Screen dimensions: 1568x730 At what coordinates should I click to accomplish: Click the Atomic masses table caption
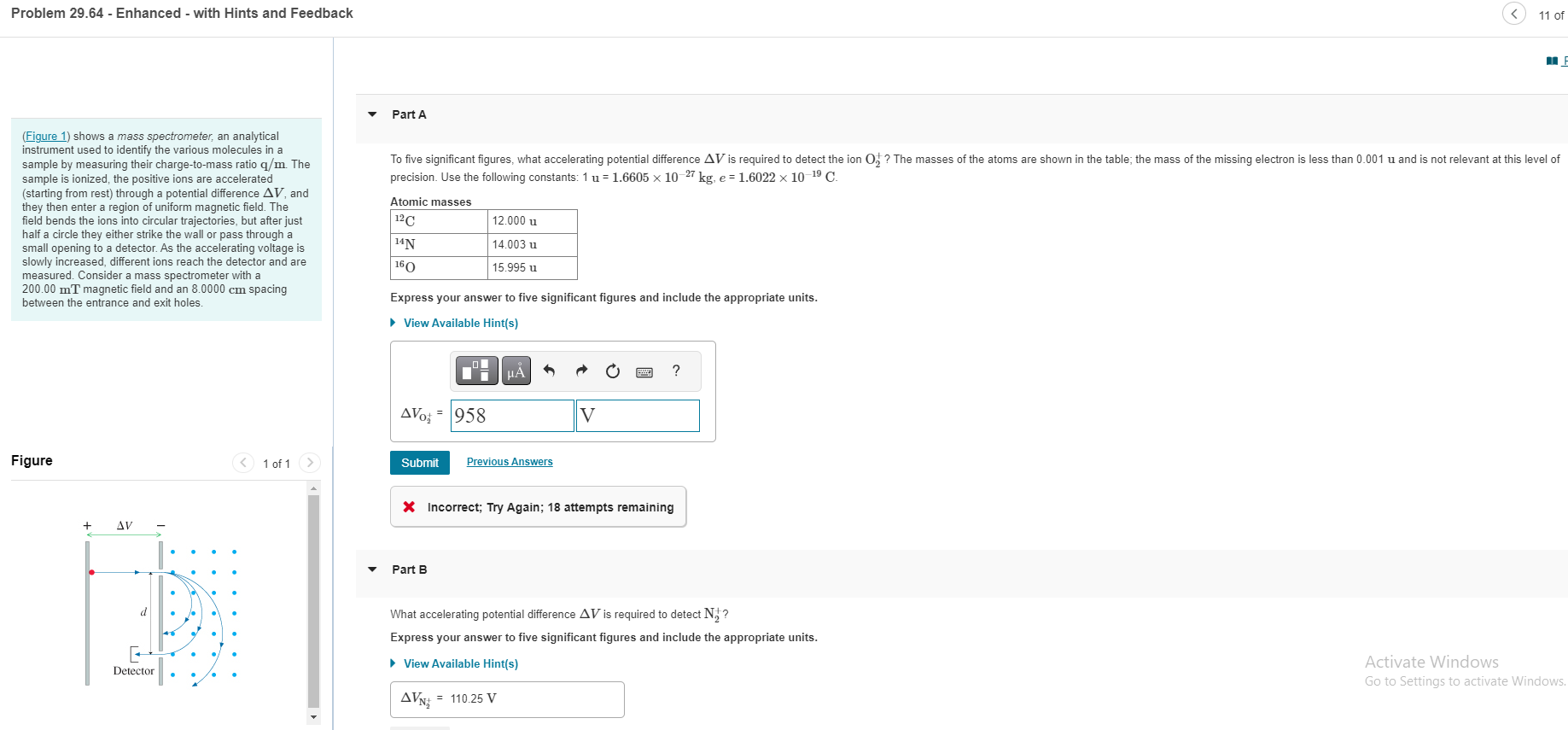pos(431,201)
